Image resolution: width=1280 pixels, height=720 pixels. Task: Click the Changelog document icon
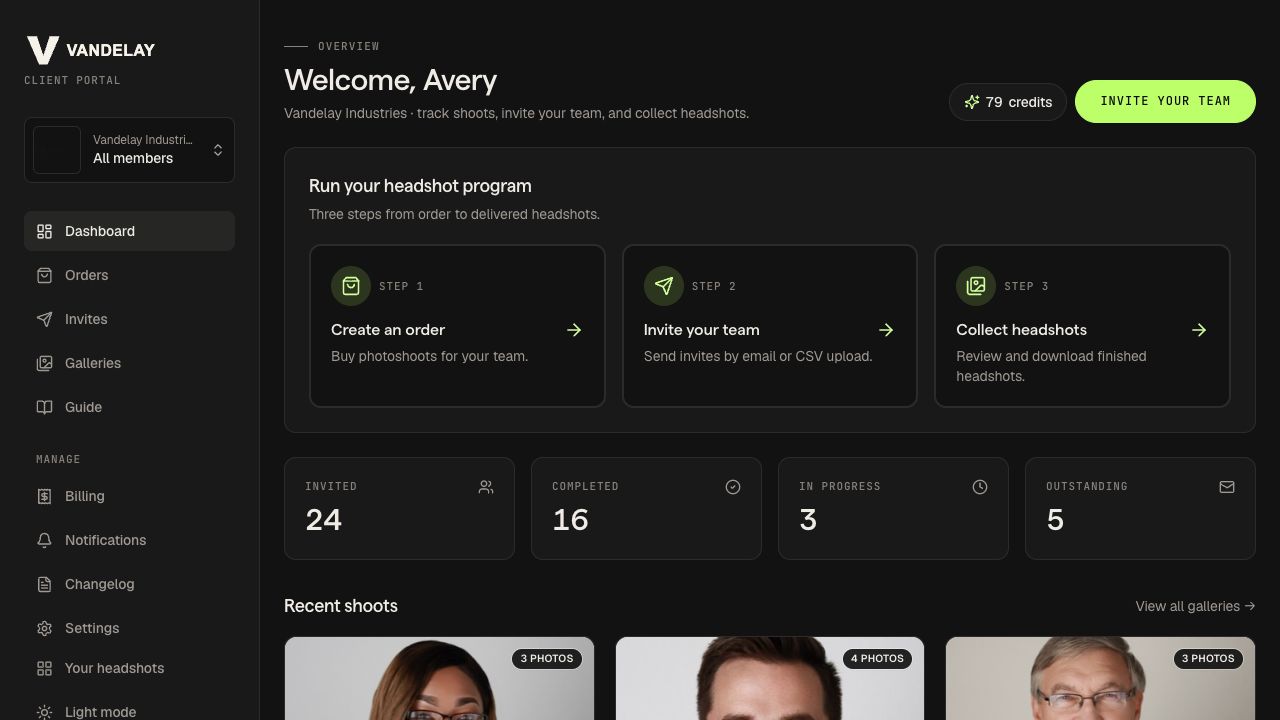point(44,584)
